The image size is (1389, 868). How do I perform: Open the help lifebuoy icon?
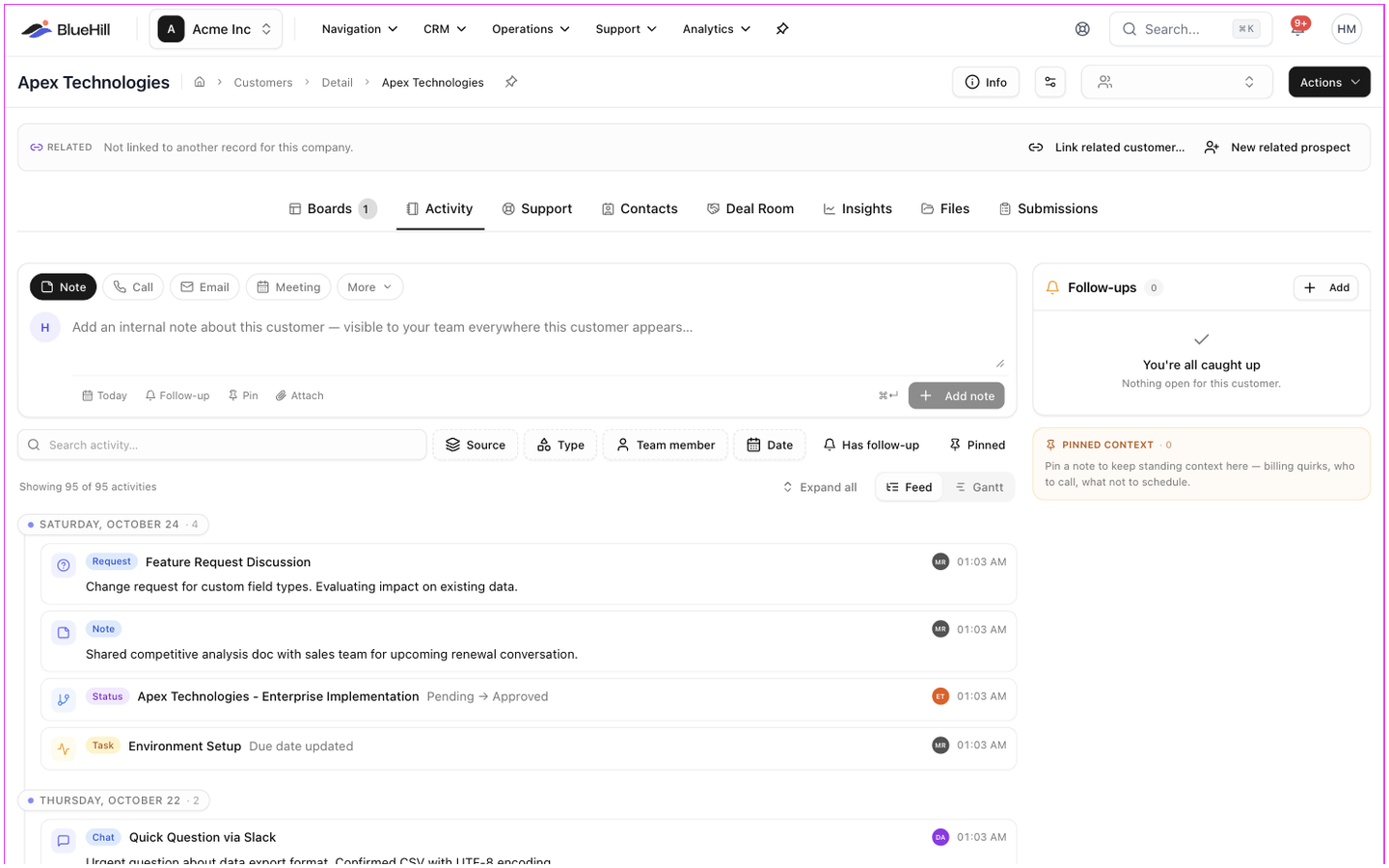pos(1082,29)
